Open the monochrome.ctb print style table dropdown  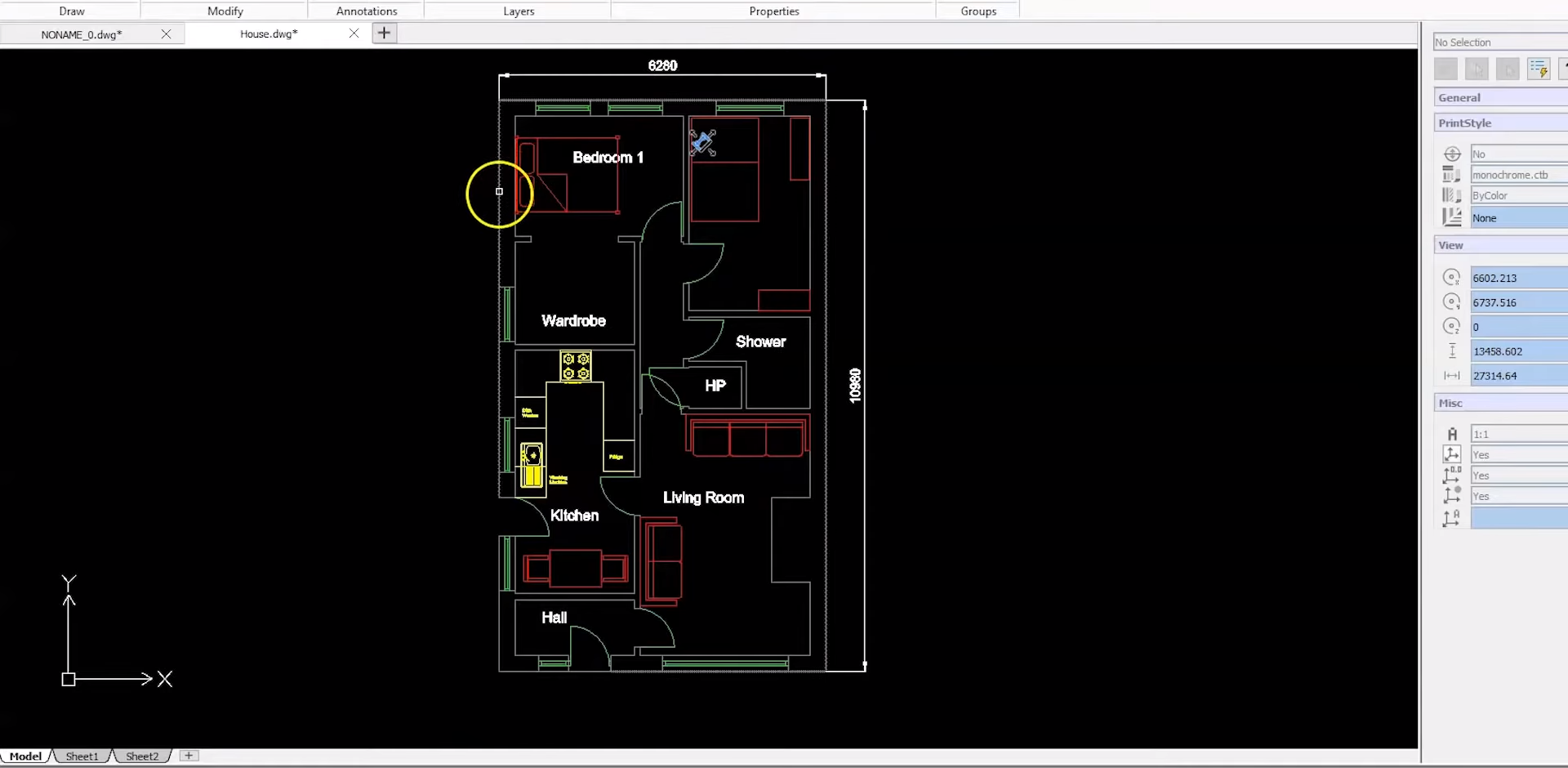point(1517,175)
